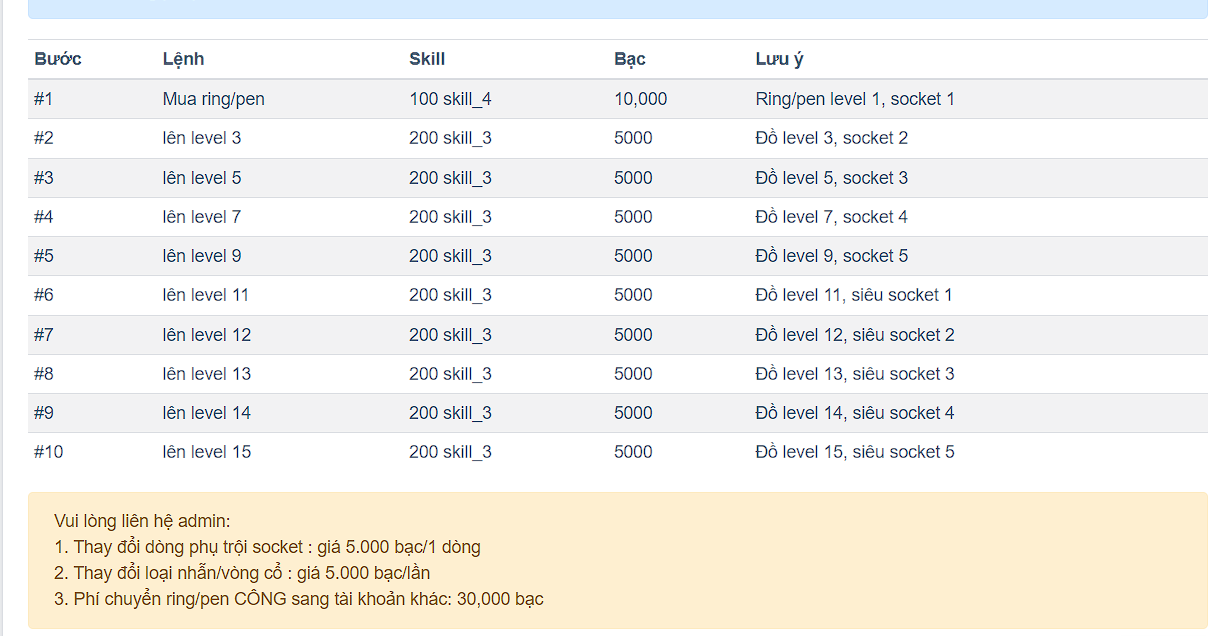Click step number "#8" in the table

(44, 374)
